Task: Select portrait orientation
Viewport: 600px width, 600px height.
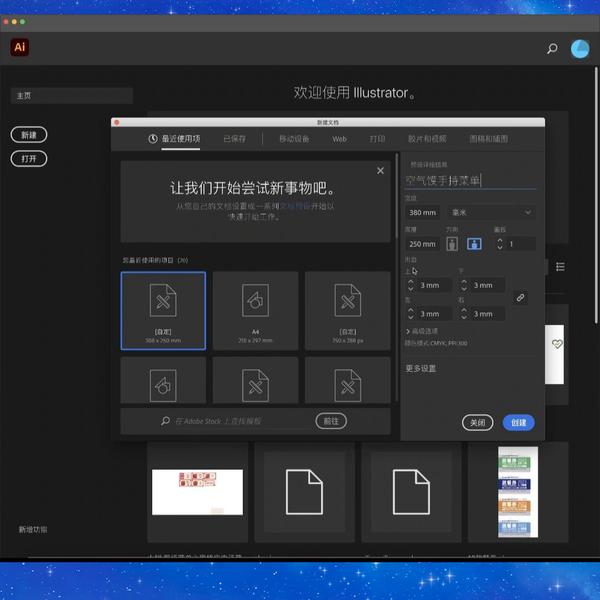Action: click(452, 244)
